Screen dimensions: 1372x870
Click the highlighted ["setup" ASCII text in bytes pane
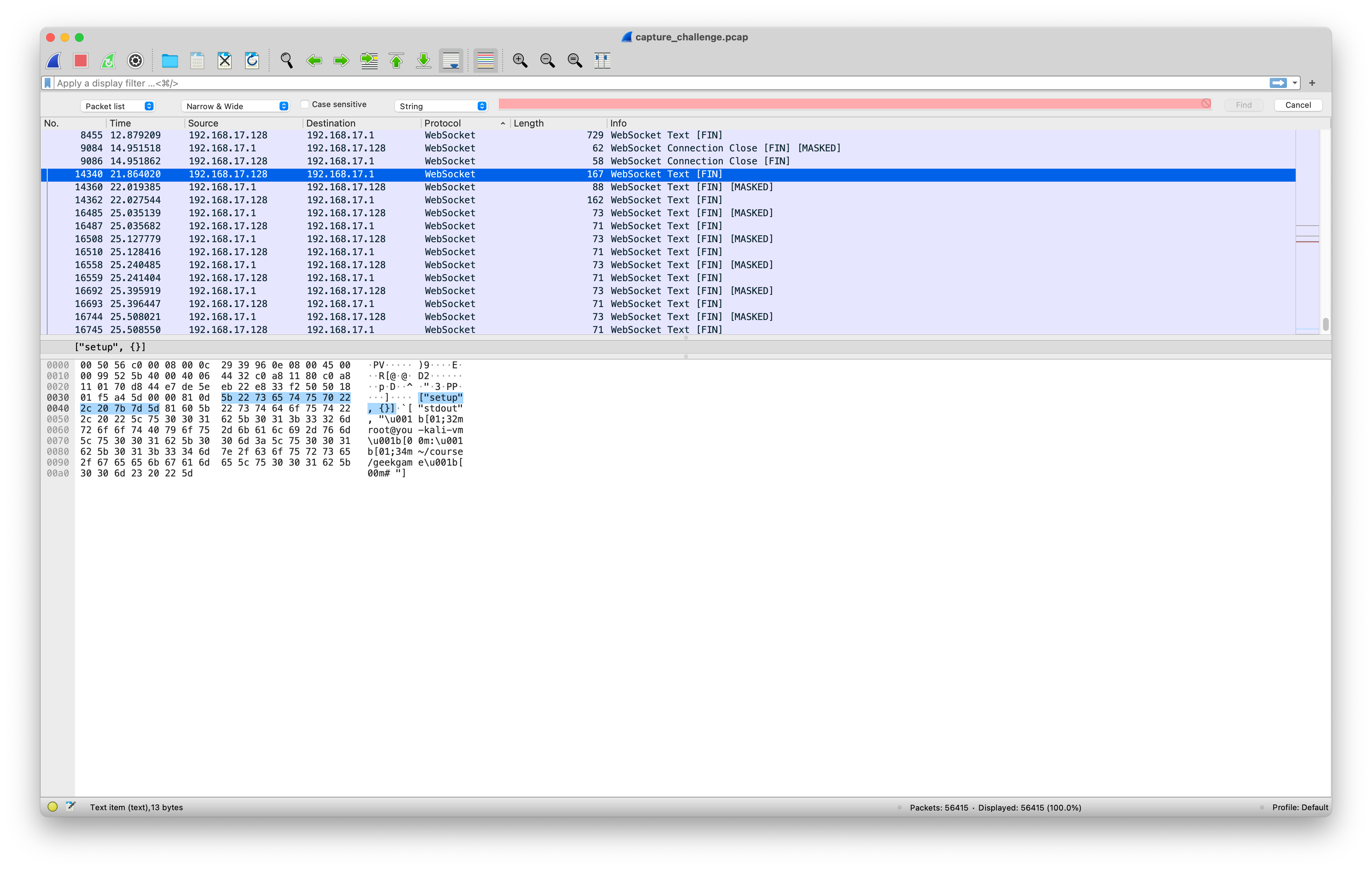(440, 398)
